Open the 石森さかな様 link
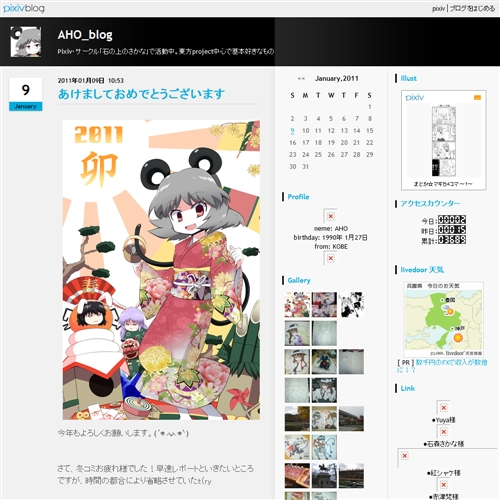The width and height of the screenshot is (500, 500). click(444, 444)
